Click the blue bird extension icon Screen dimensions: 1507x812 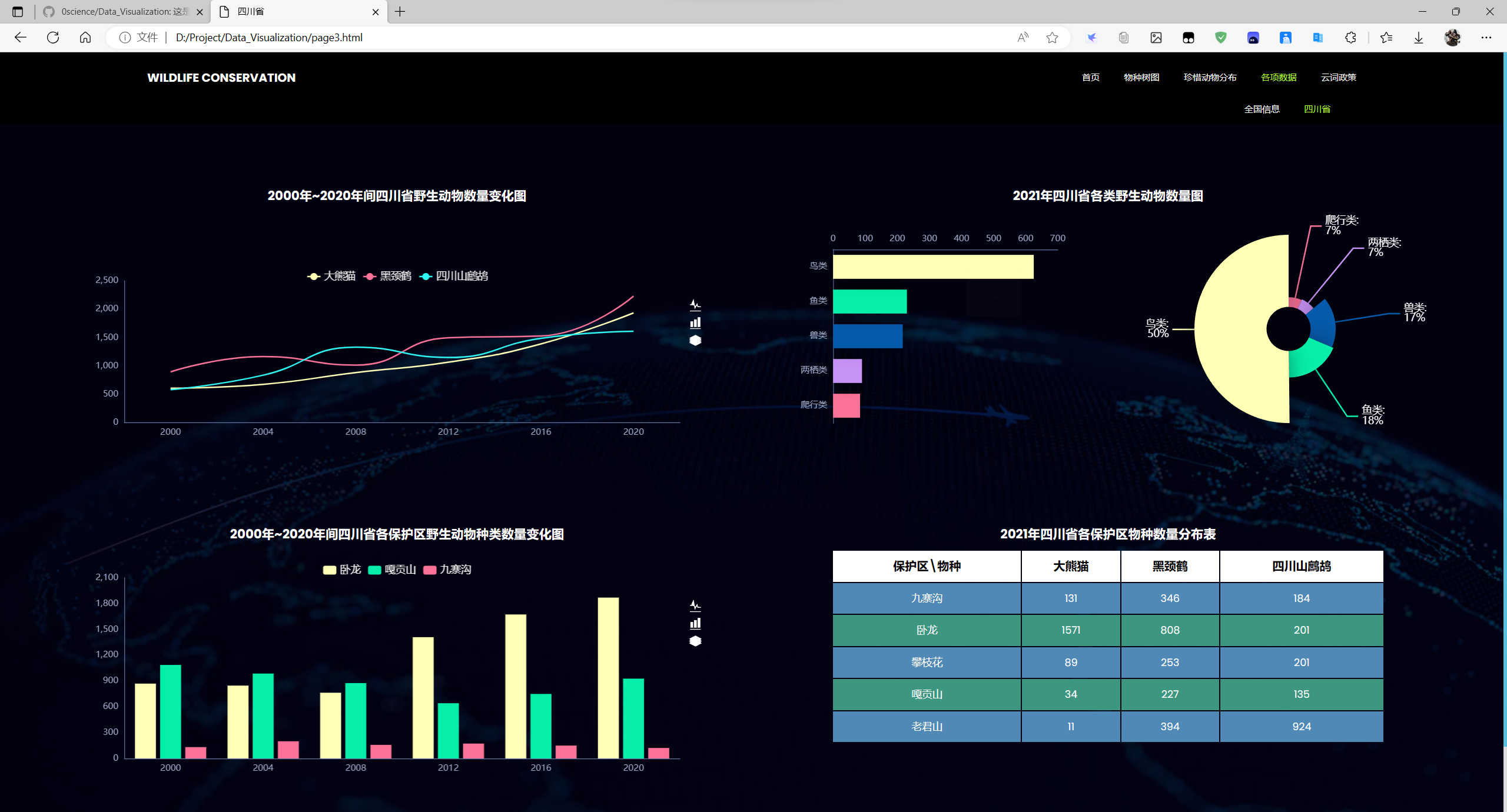point(1091,38)
